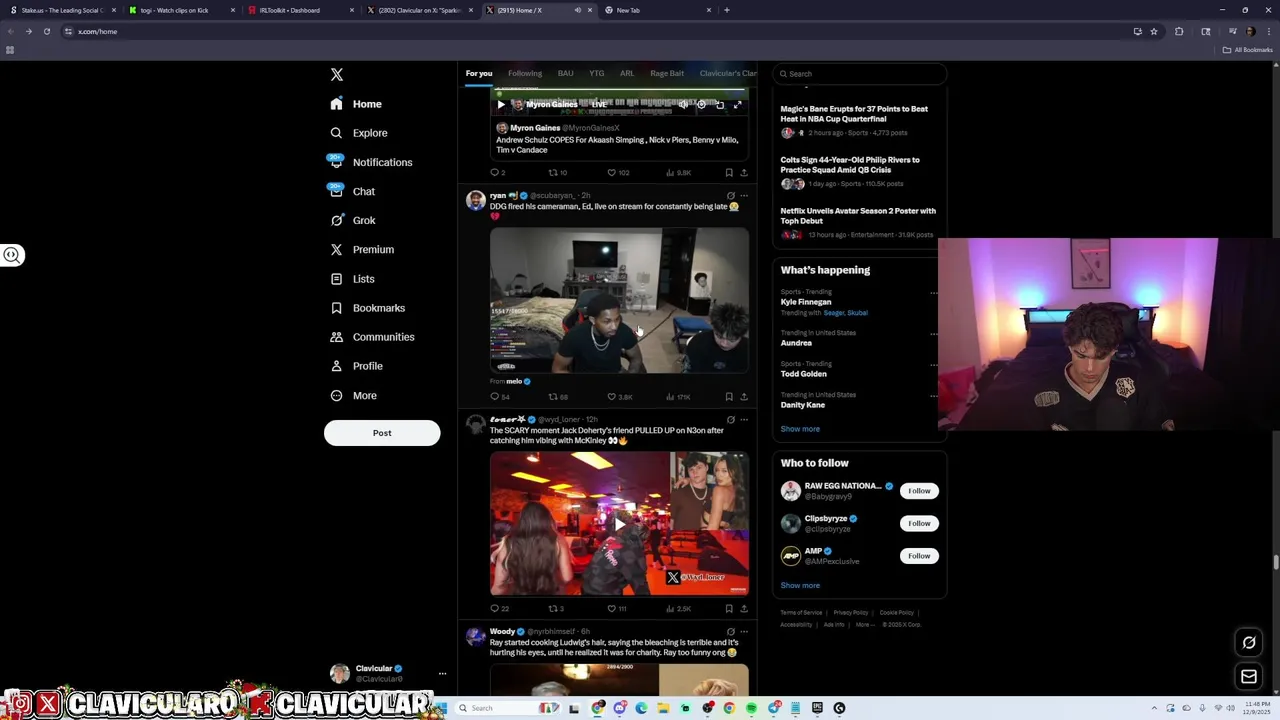The width and height of the screenshot is (1280, 720).
Task: Open the floating messages button
Action: 1249,677
